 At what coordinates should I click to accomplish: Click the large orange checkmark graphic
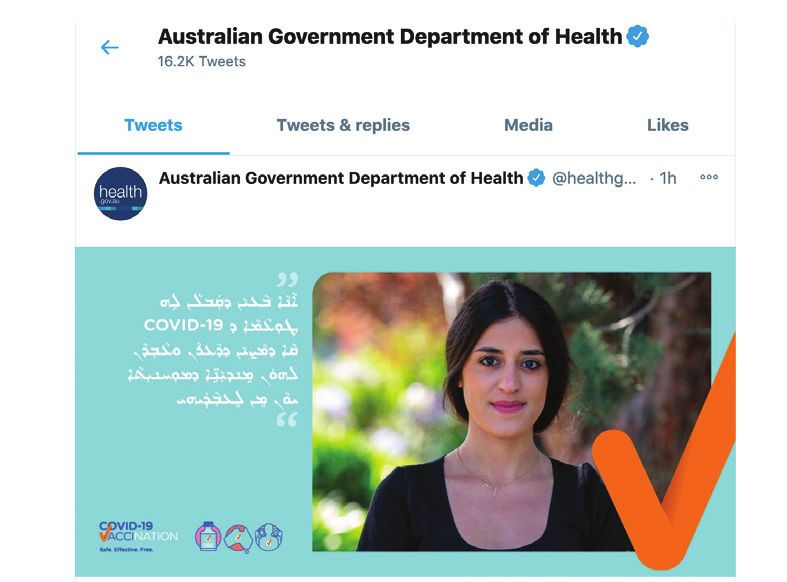pyautogui.click(x=664, y=452)
